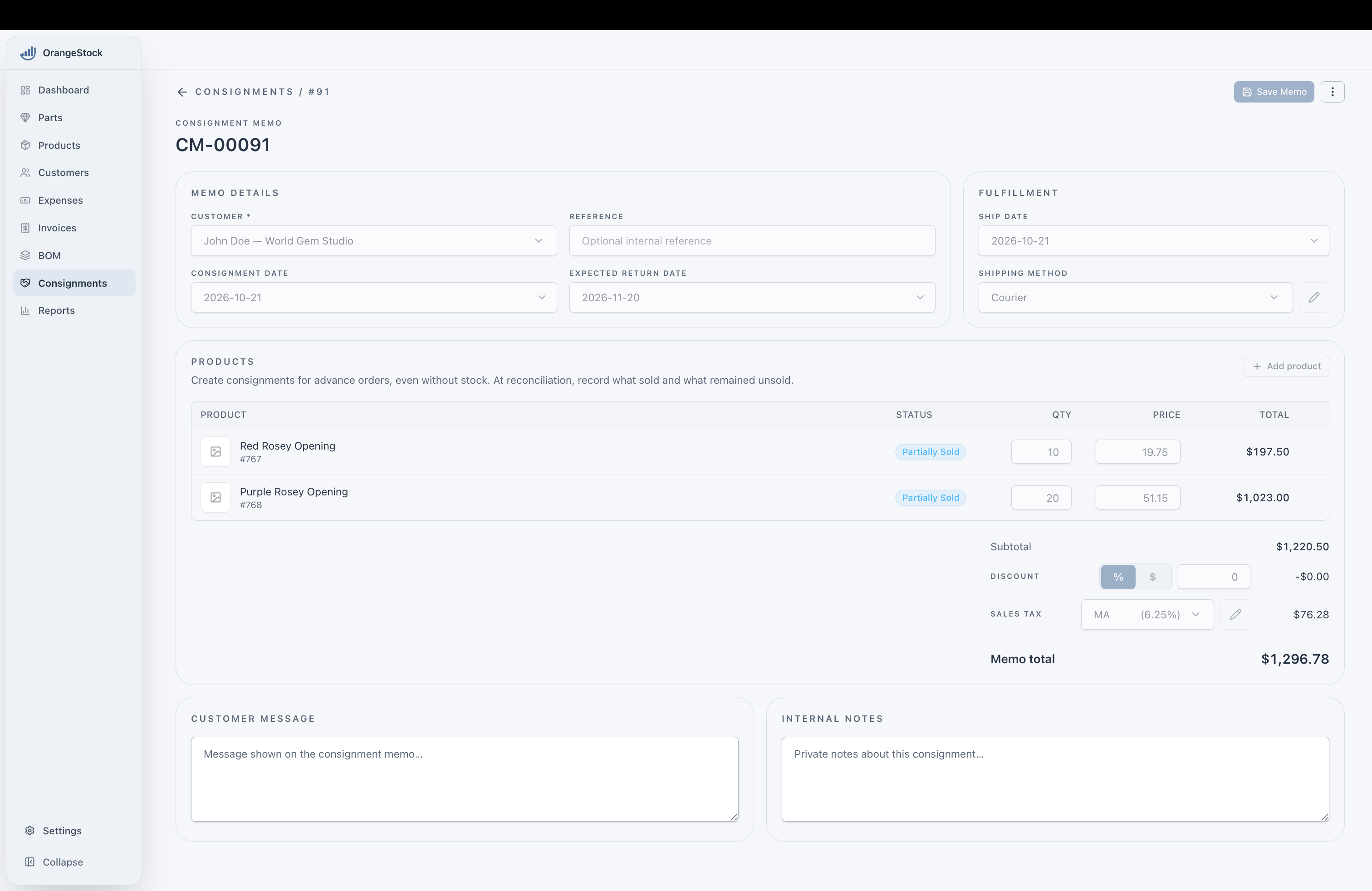Open the Consignment Date picker

[x=373, y=298]
